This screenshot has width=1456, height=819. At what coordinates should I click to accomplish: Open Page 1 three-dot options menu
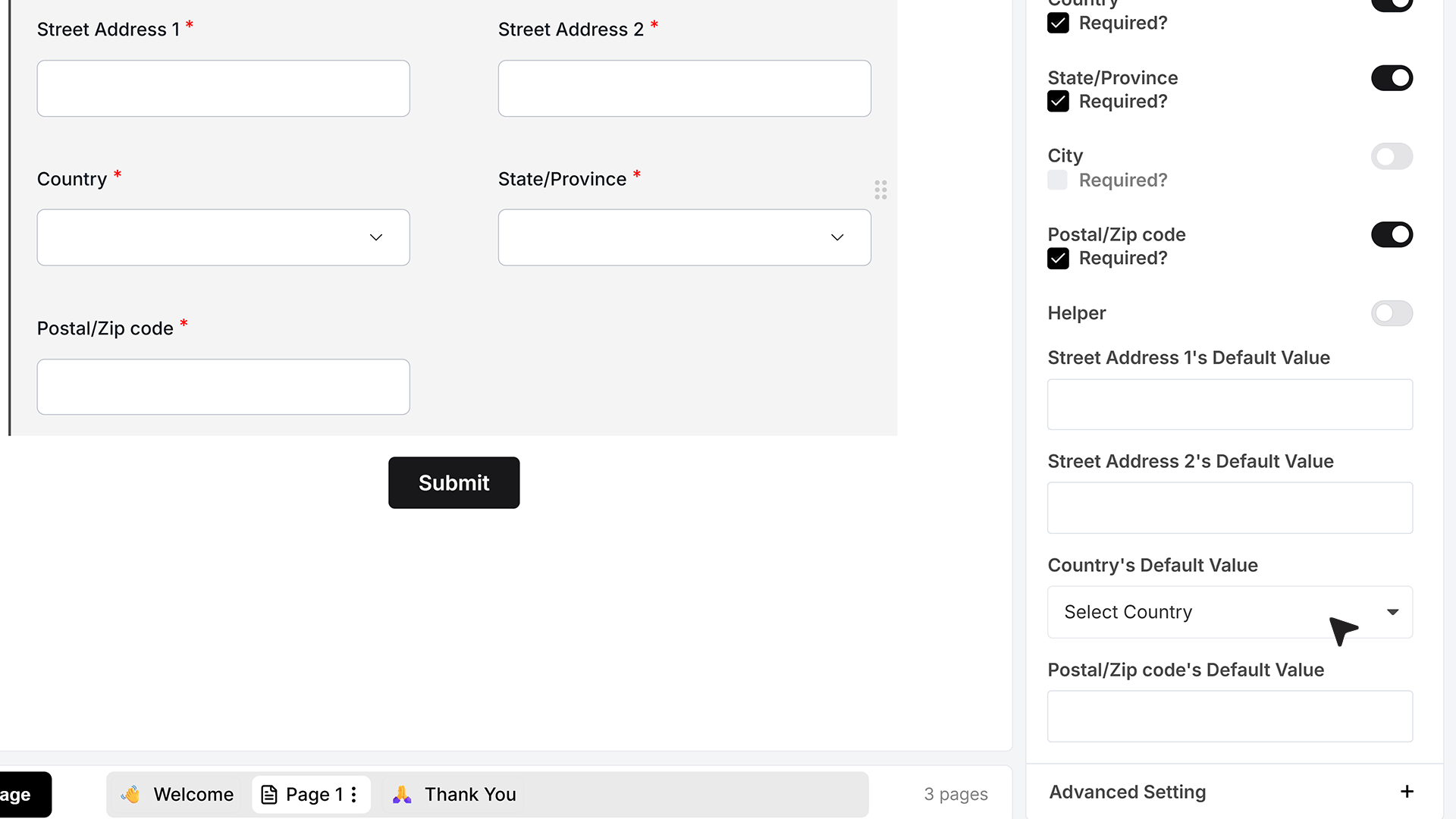[353, 794]
